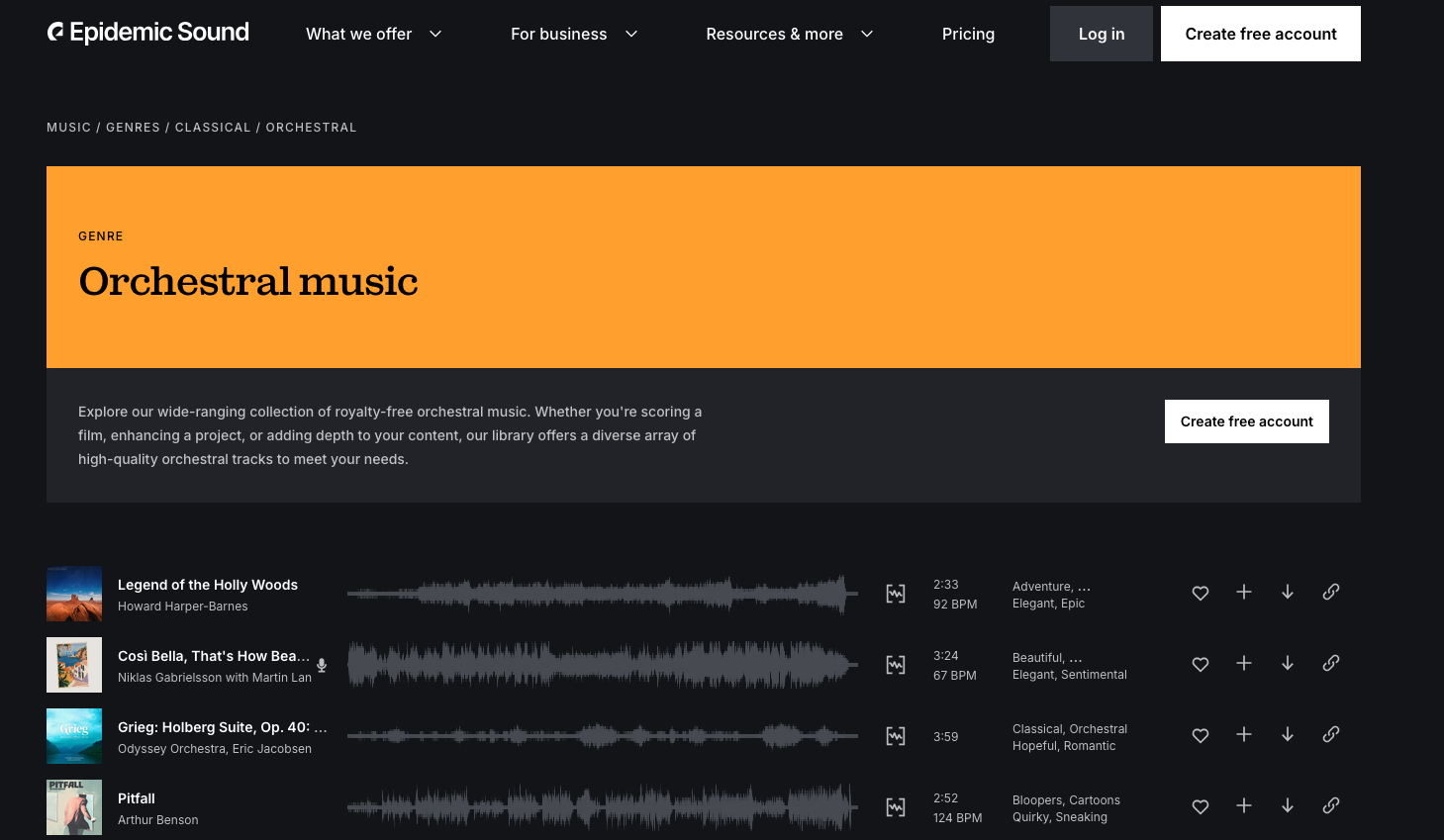Select the ORCHESTRAL breadcrumb item
The width and height of the screenshot is (1444, 840).
(311, 128)
